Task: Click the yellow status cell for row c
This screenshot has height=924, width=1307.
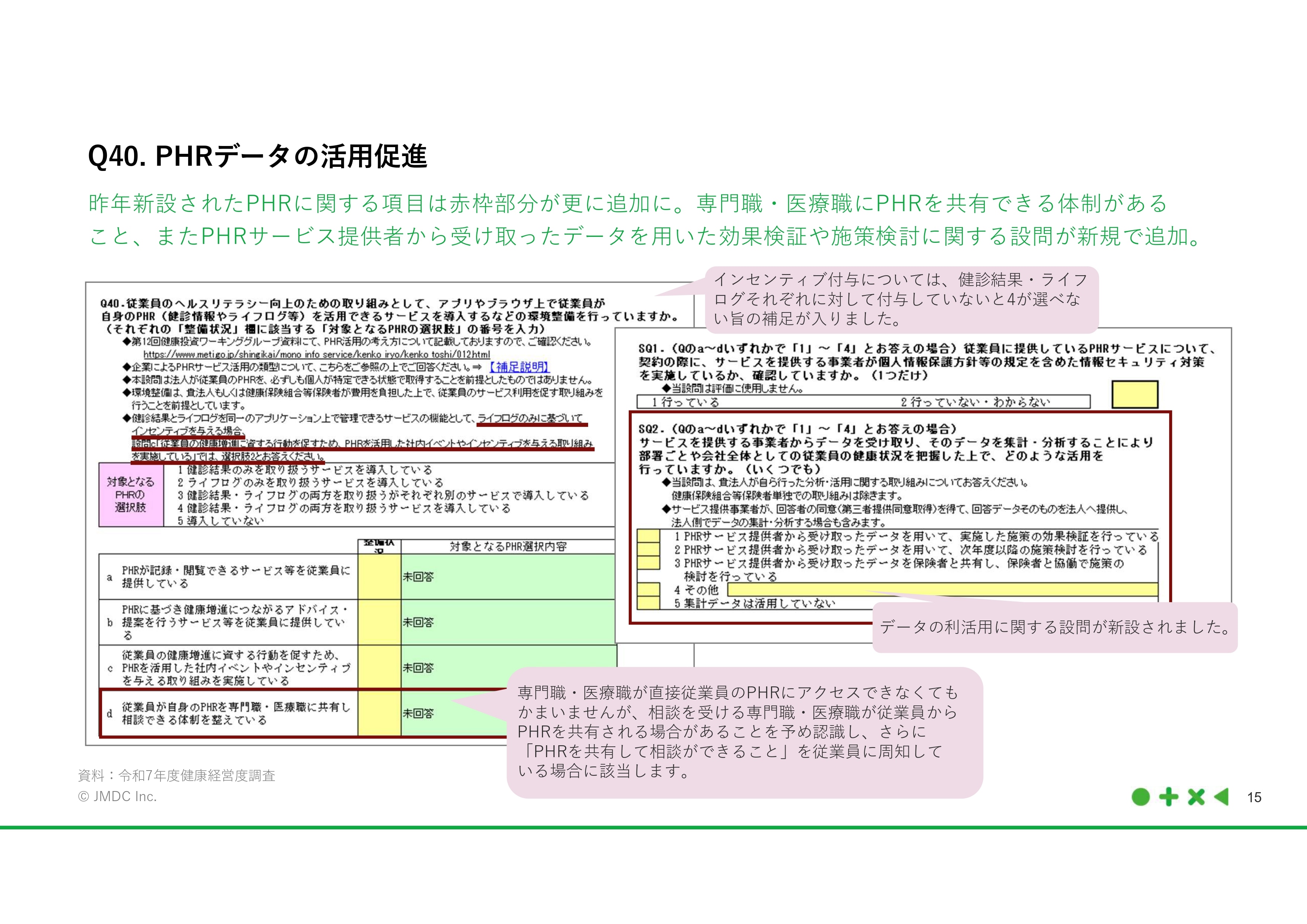Action: point(379,667)
